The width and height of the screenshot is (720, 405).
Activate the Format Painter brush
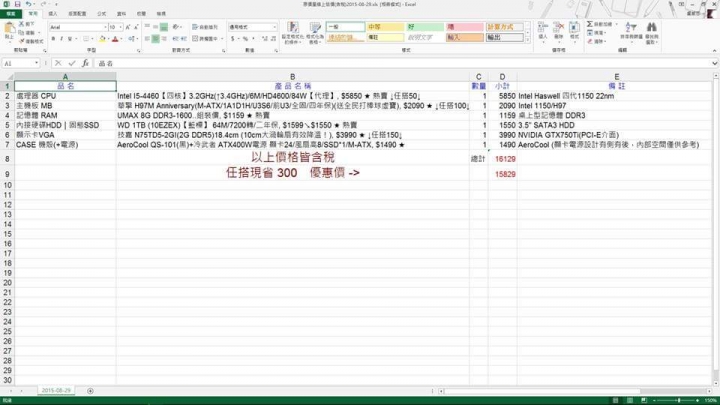pyautogui.click(x=22, y=41)
